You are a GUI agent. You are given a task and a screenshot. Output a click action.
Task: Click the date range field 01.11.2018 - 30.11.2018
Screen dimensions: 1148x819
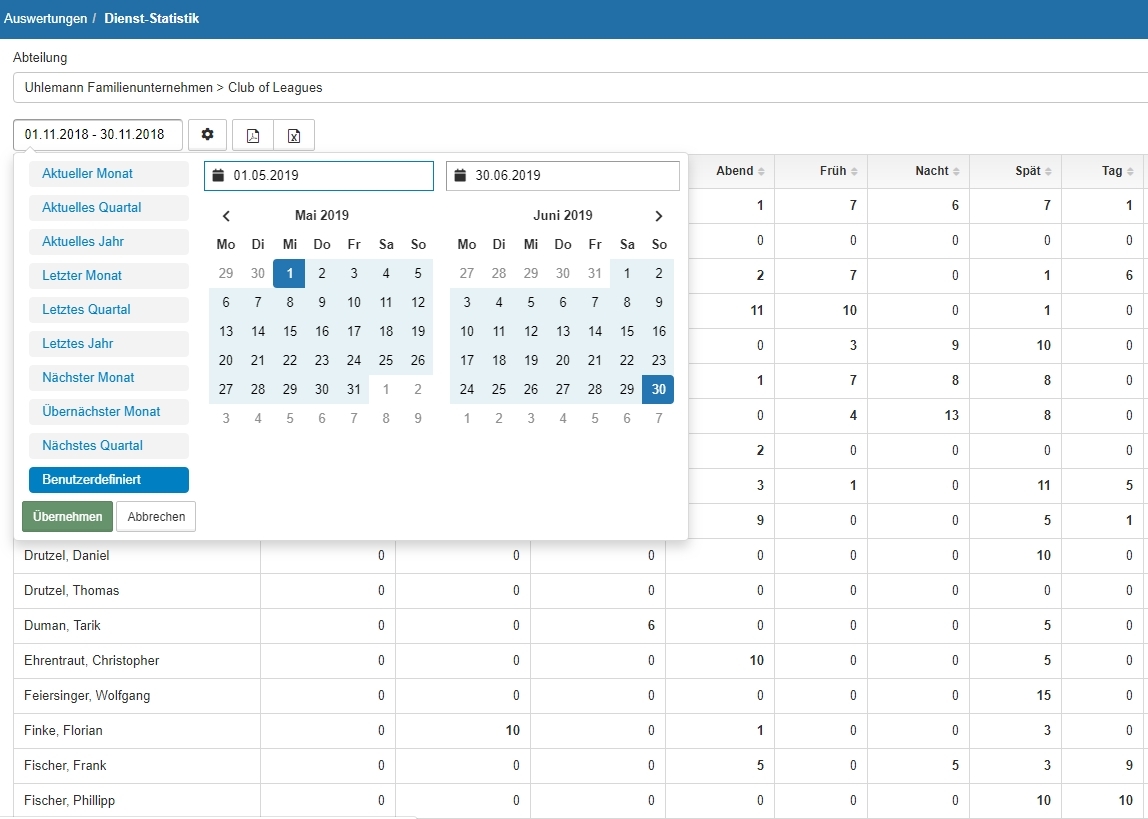click(98, 135)
